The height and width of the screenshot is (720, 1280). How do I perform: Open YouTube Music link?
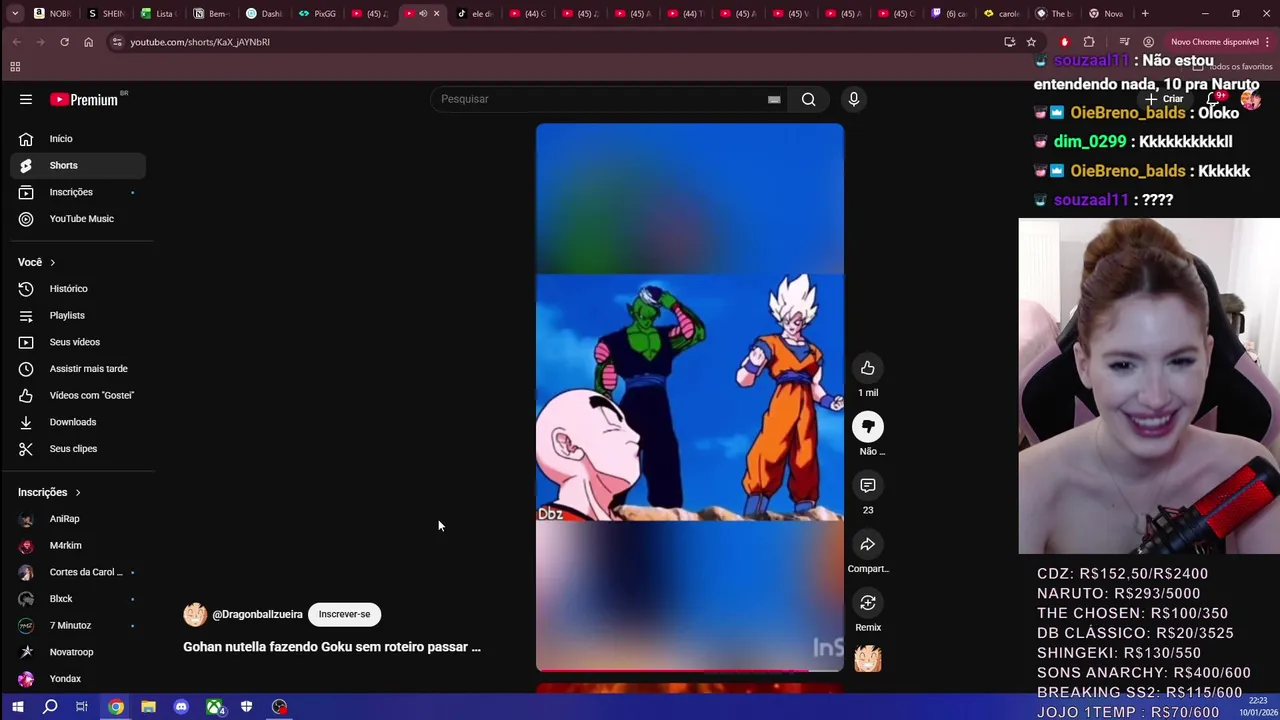[x=78, y=219]
